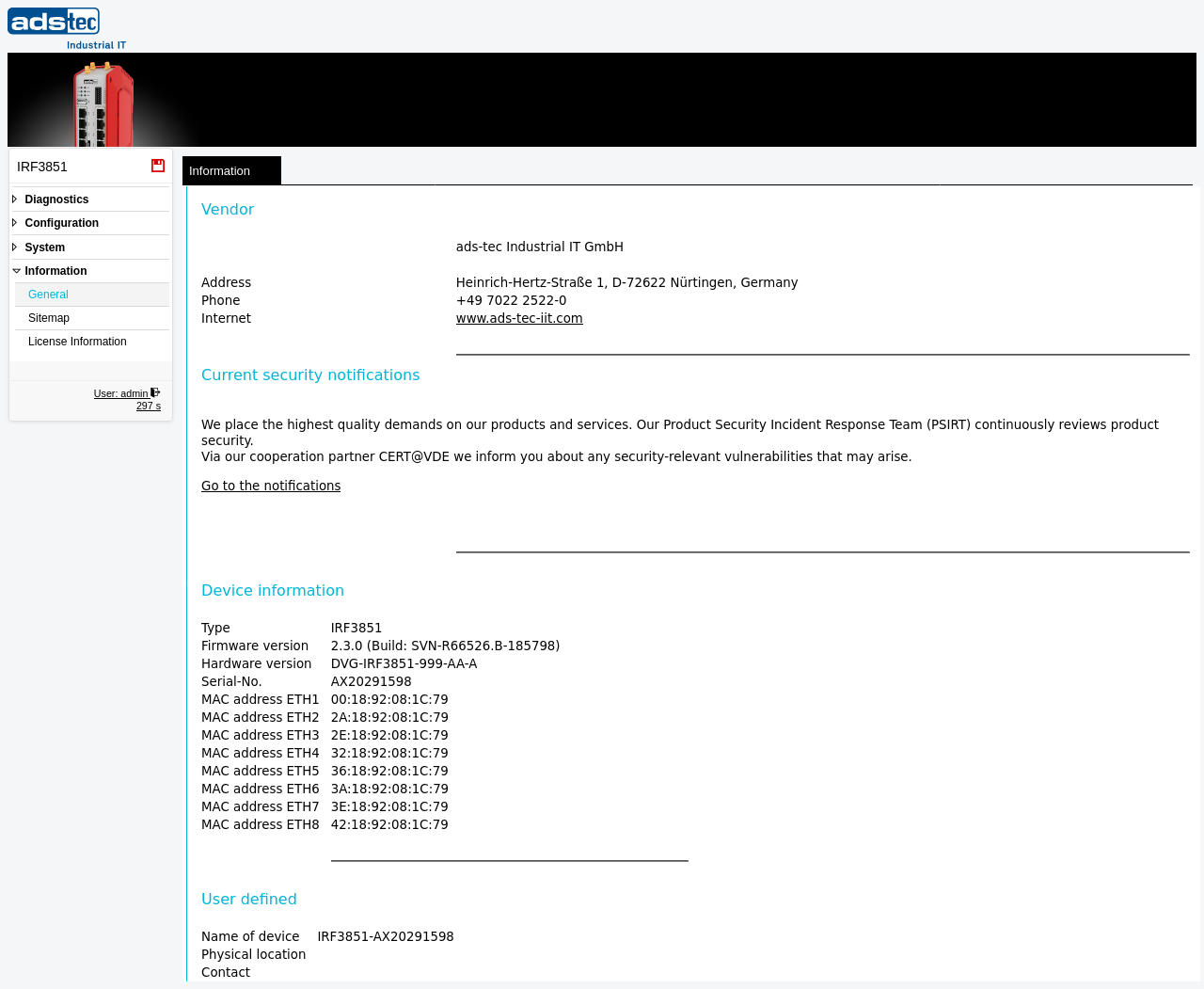
Task: Click the ETH4 MAC address 32:18:92:08:1C:79
Action: click(x=389, y=753)
